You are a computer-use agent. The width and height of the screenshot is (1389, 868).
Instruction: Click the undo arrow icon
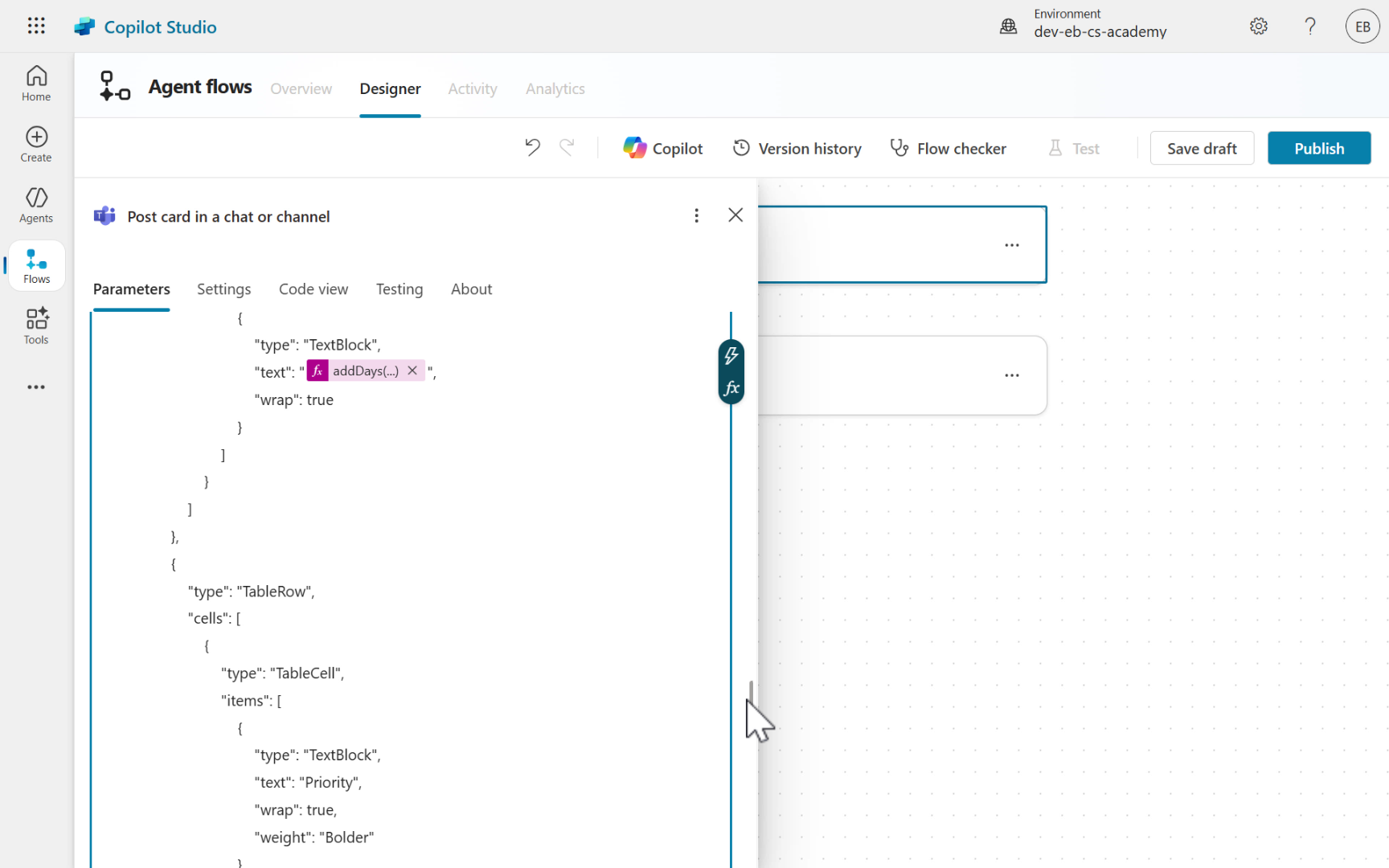(532, 148)
